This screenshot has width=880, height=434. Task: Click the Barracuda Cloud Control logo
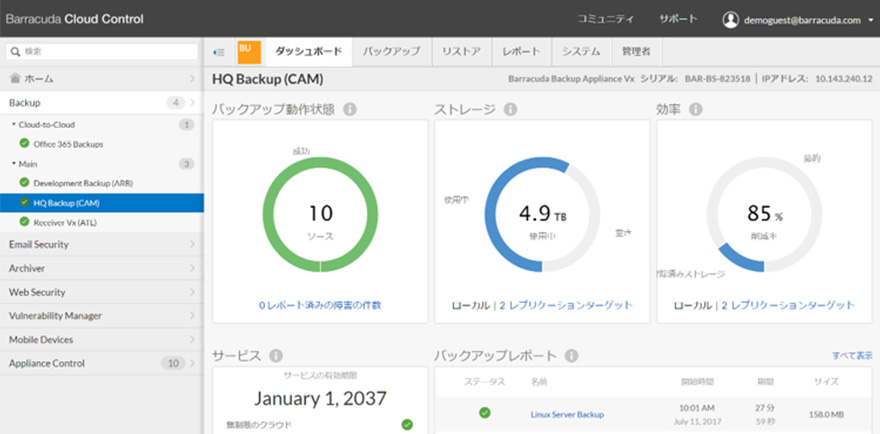point(75,20)
